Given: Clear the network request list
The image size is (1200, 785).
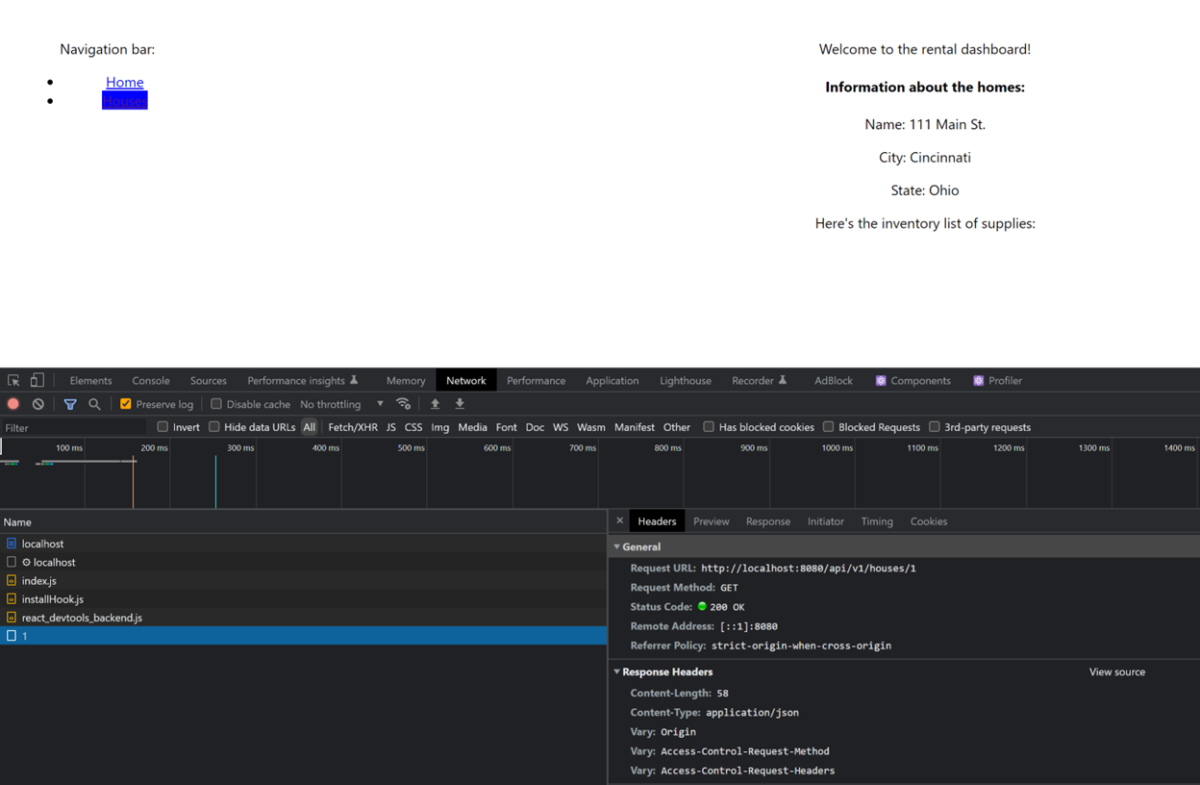Looking at the screenshot, I should (38, 404).
